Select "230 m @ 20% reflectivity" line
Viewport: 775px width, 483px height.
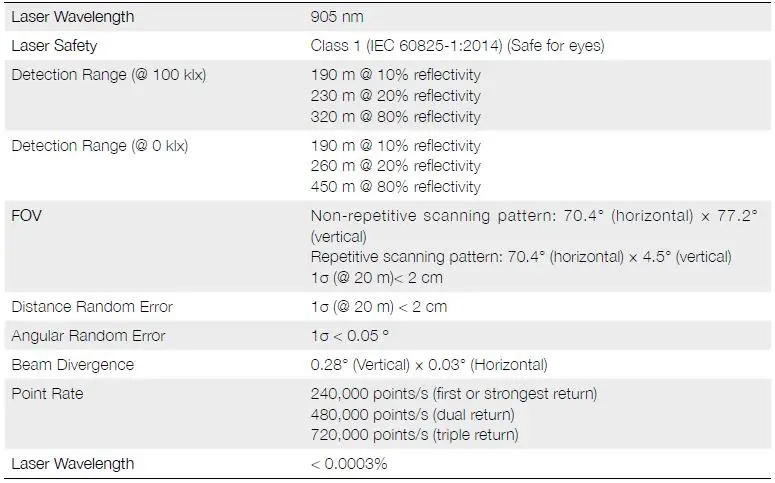click(x=396, y=96)
